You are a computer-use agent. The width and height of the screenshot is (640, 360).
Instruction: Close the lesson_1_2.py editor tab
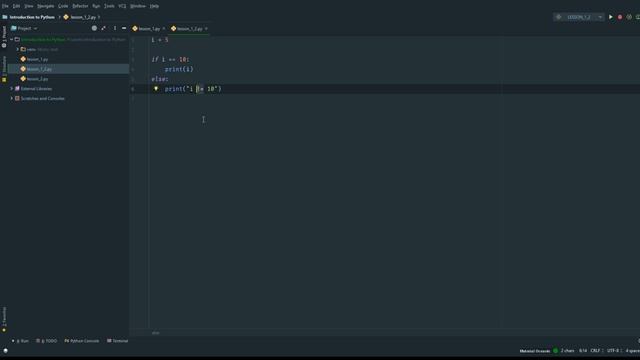206,29
